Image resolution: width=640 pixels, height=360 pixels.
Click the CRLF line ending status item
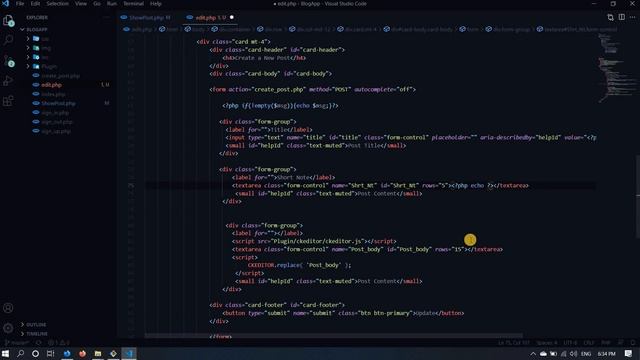point(589,343)
